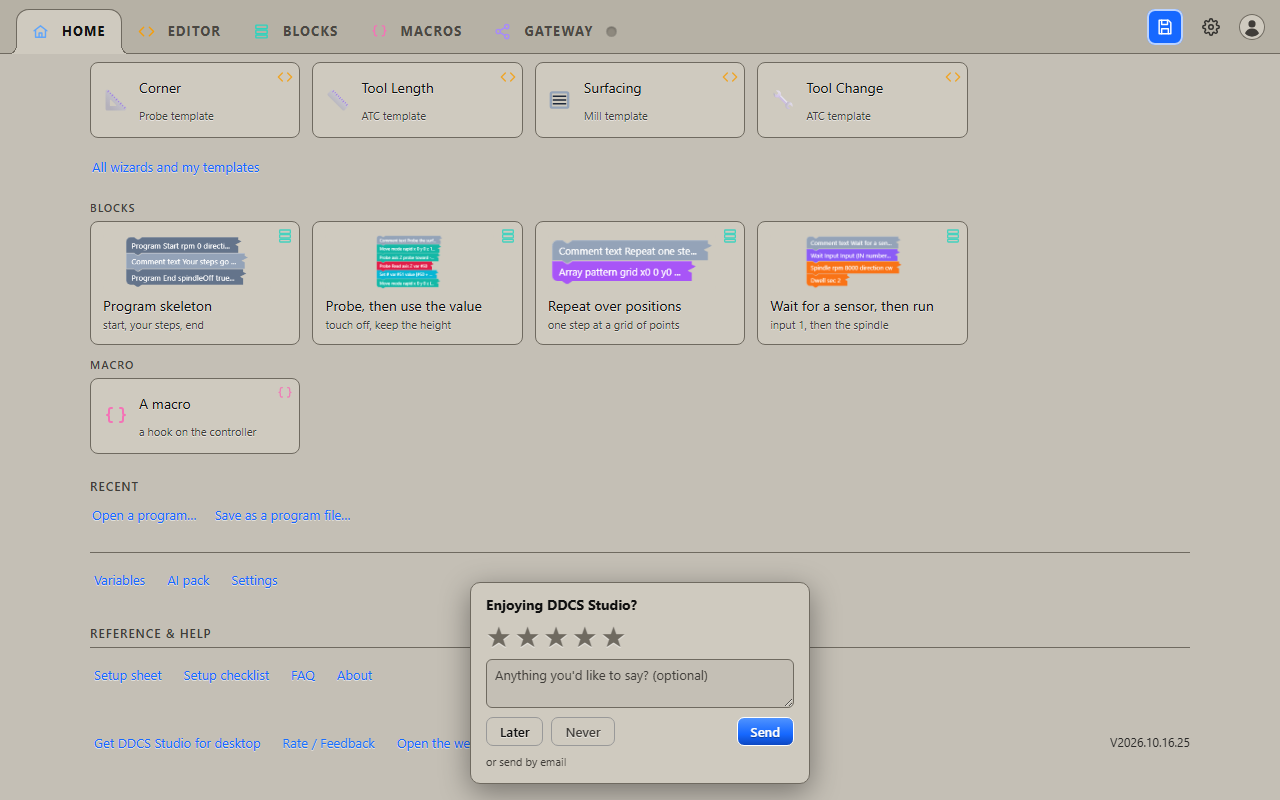Click the Settings text link below Recent
The image size is (1280, 800).
(255, 580)
